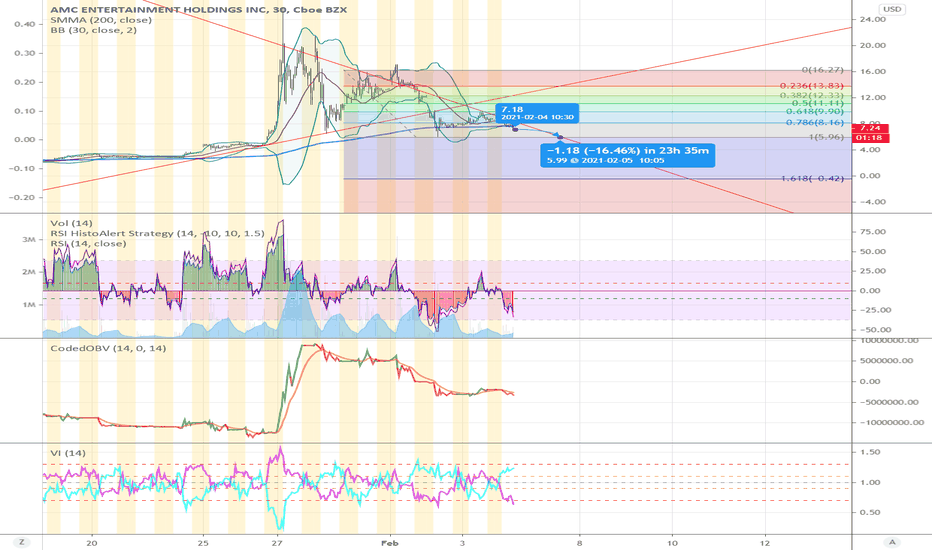Select Fibonacci level 0.382(12.33)
932x550 pixels.
[812, 96]
